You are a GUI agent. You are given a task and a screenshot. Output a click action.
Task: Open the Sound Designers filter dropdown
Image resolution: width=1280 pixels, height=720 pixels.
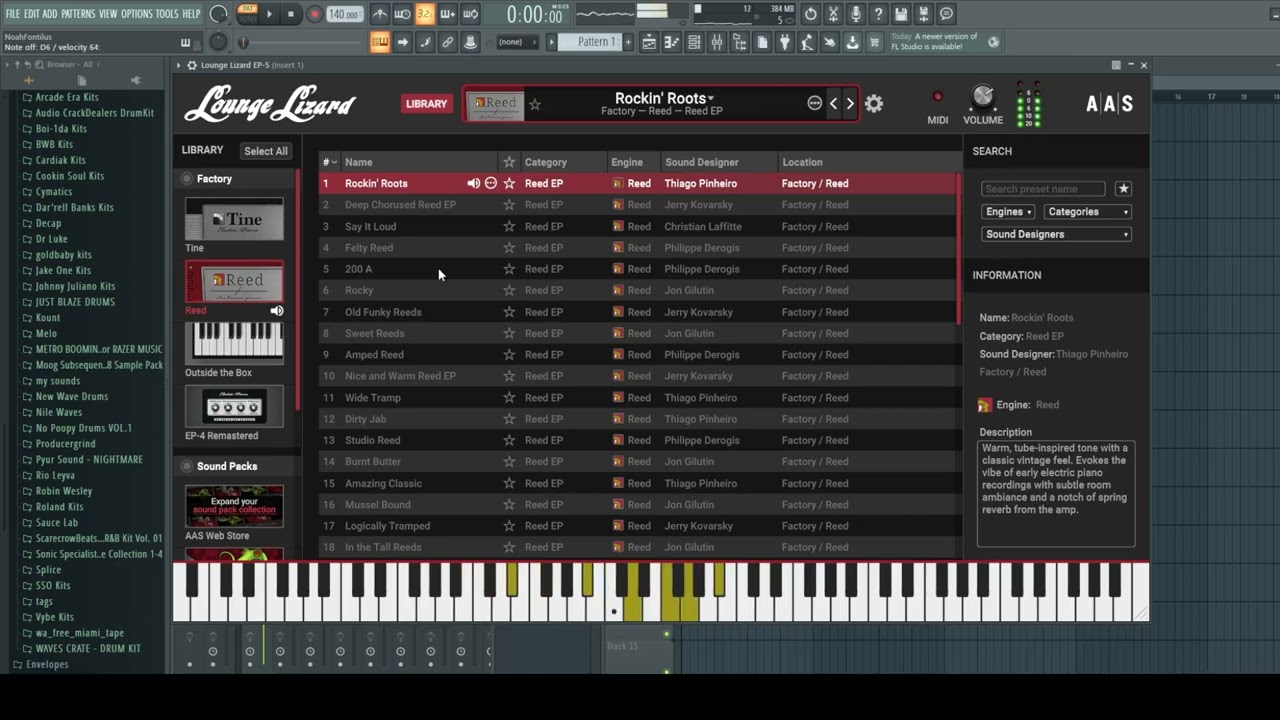1056,234
